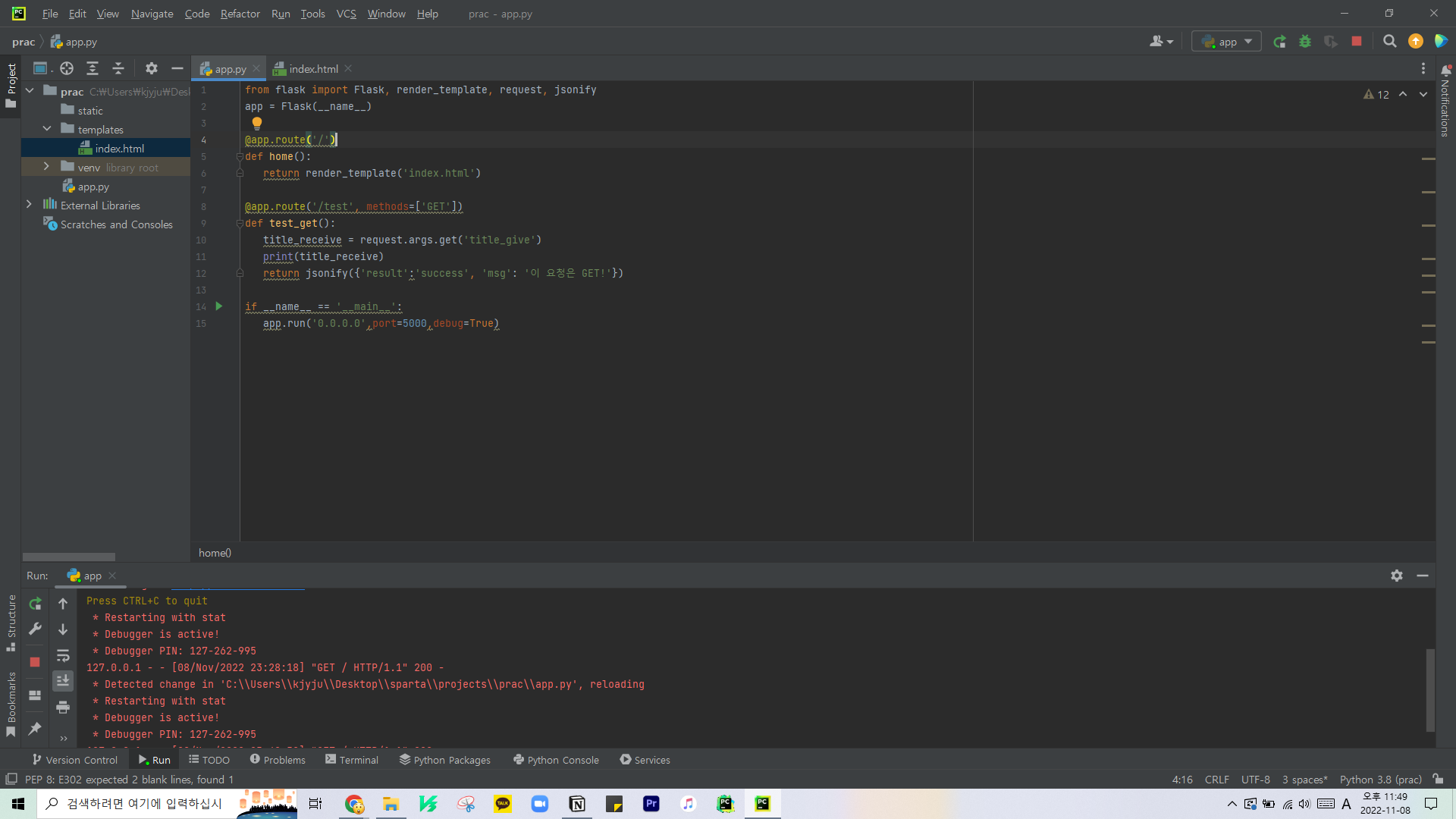Image resolution: width=1456 pixels, height=819 pixels.
Task: Switch to the index.html editor tab
Action: click(x=312, y=68)
